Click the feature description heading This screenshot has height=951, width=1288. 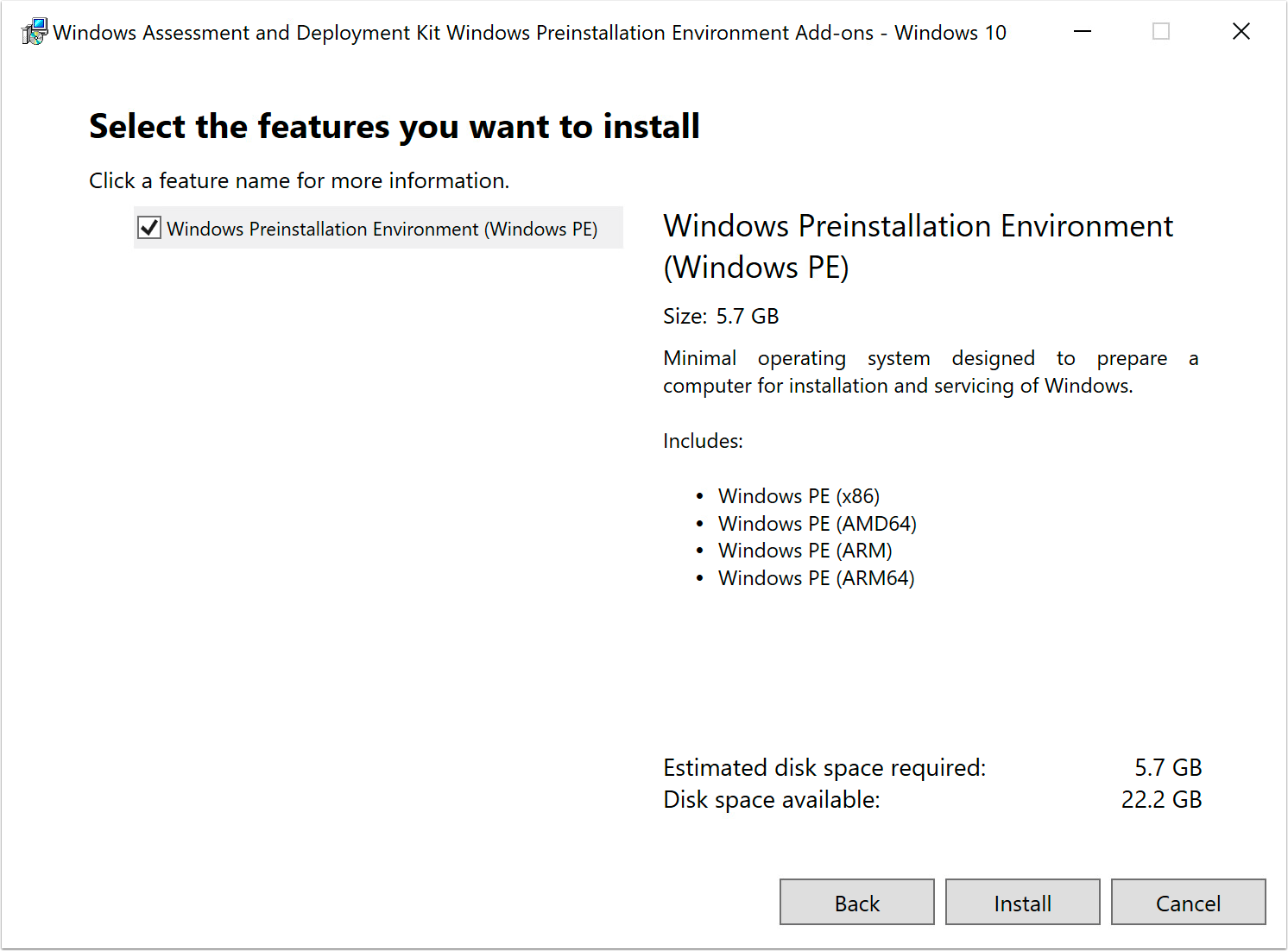point(918,246)
